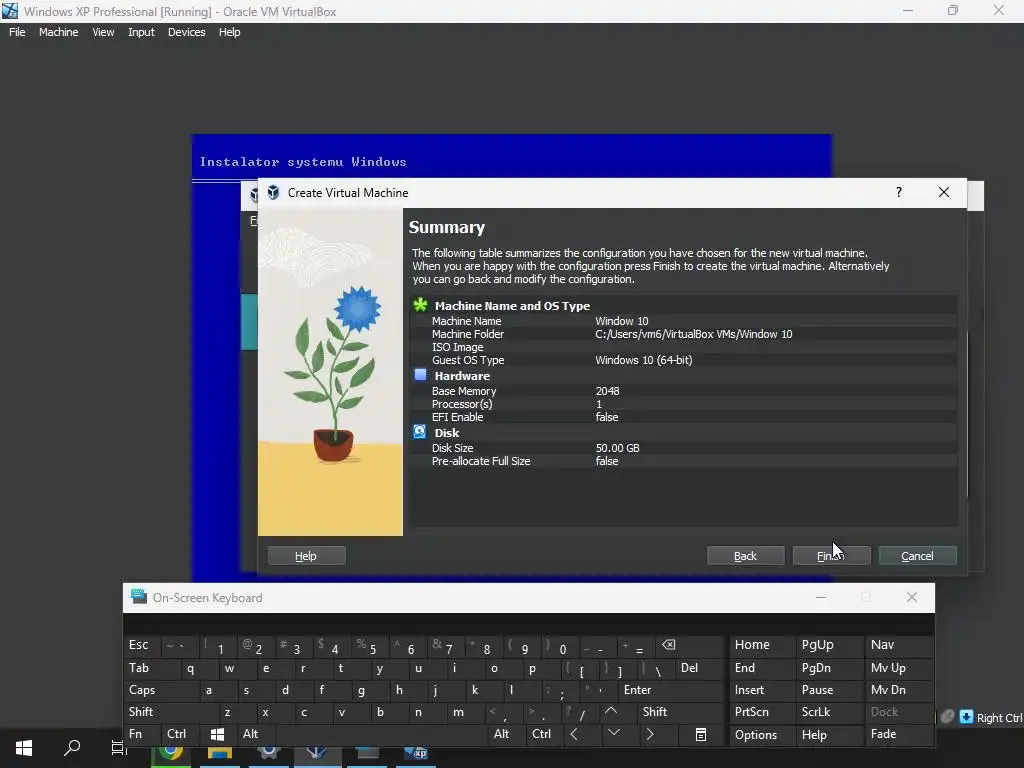Open Task View on the taskbar

pos(118,748)
